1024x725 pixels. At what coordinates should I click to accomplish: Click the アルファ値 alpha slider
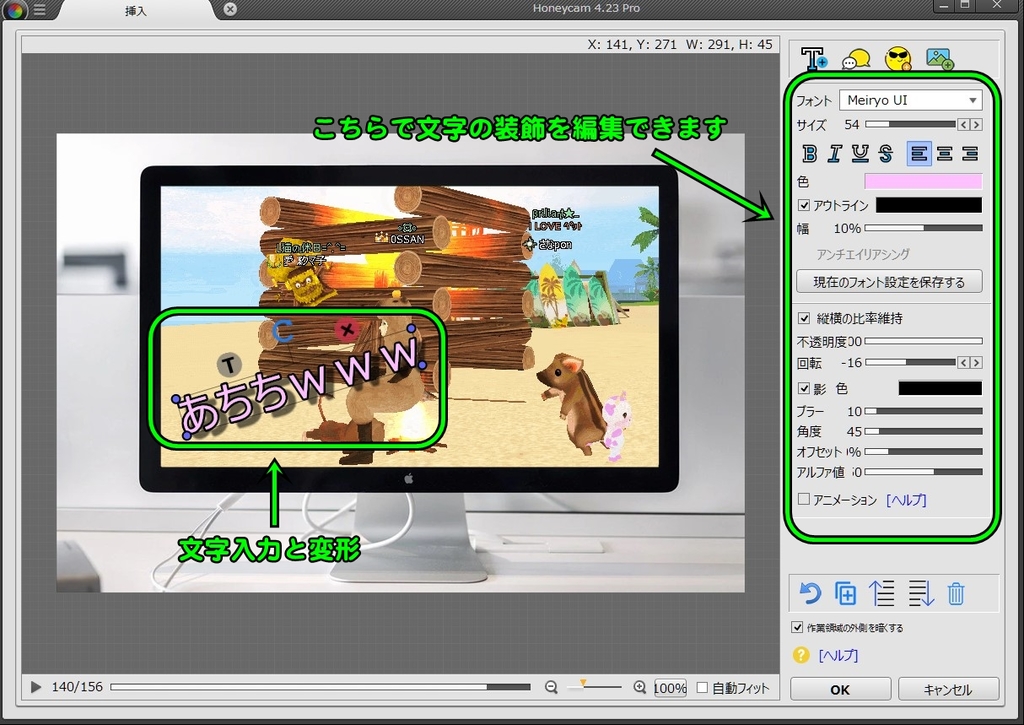(923, 472)
